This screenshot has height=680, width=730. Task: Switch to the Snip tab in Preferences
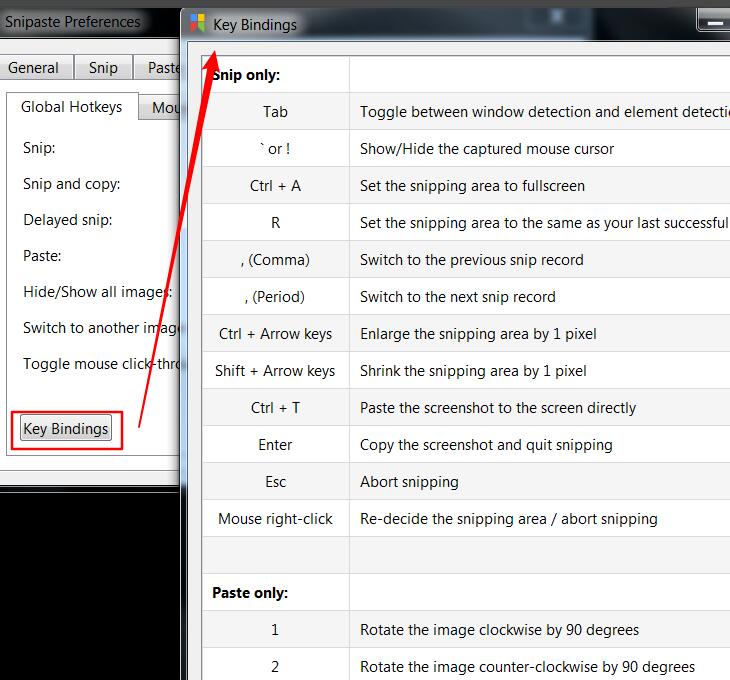(103, 67)
